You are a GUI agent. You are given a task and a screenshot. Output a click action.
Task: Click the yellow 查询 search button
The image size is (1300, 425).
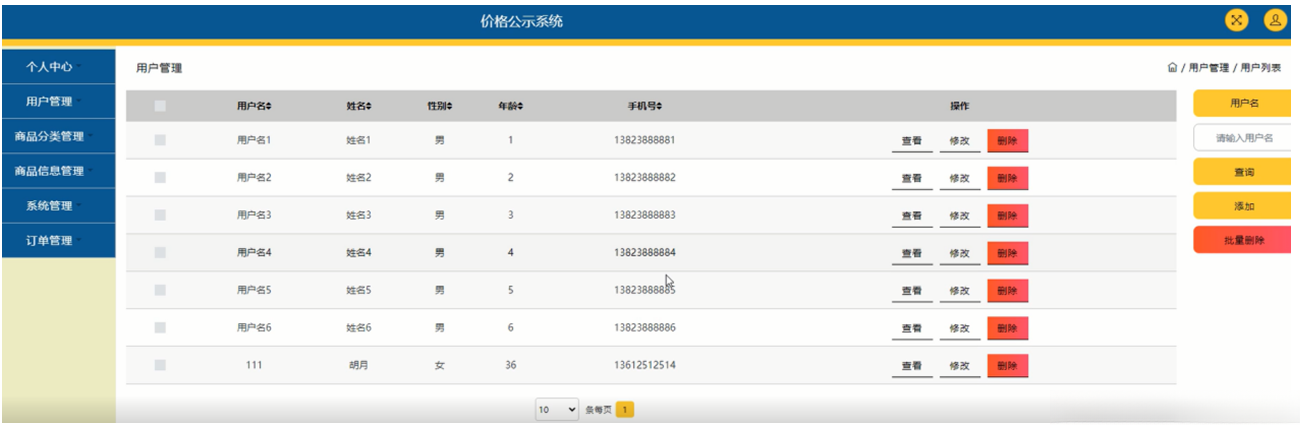pos(1244,173)
